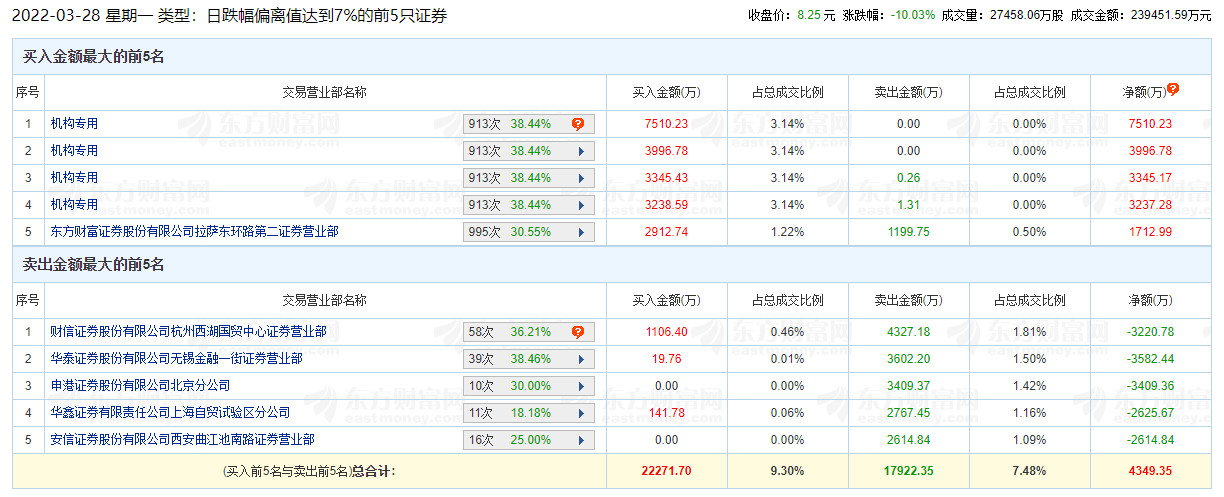Click buy amount cell 141.78
Screen dimensions: 1224x497
667,413
